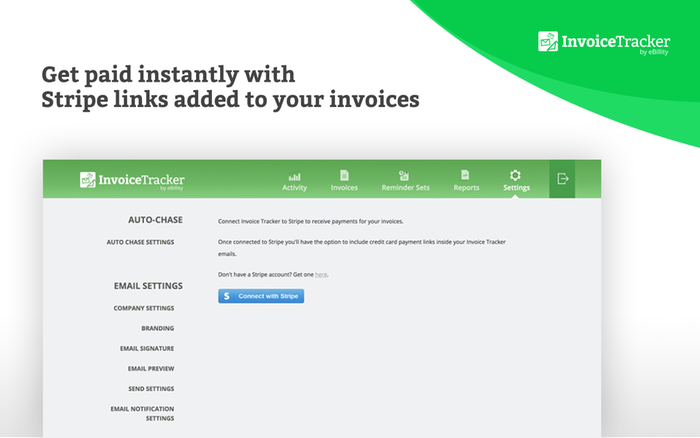Screen dimensions: 700x438
Task: Click the 'Get paid instantly with' headline
Action: click(x=168, y=74)
